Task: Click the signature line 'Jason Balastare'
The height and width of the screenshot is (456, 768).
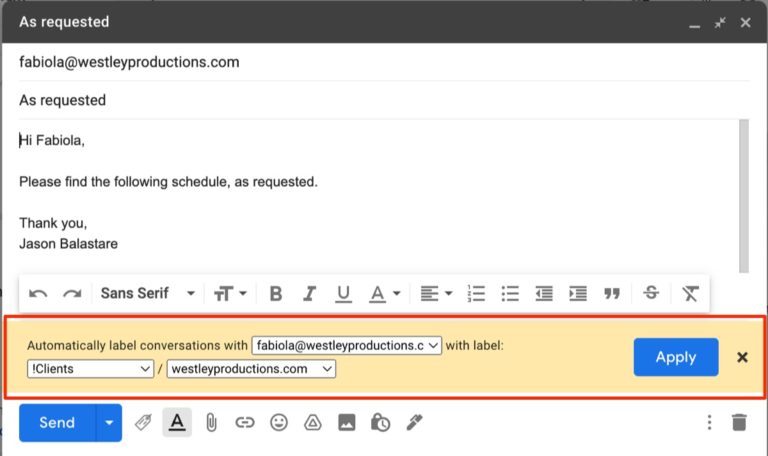Action: click(x=69, y=244)
